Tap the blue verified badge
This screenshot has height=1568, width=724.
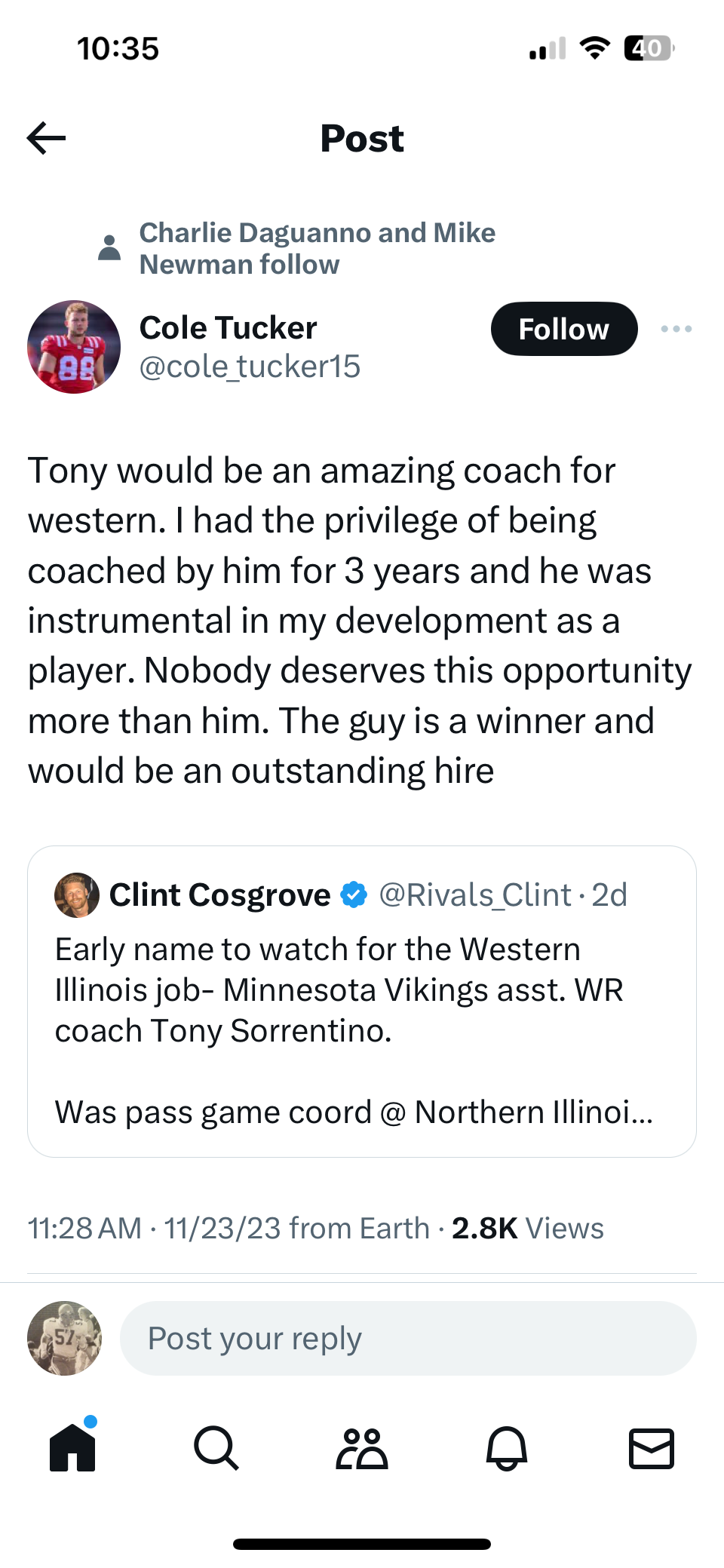[354, 895]
